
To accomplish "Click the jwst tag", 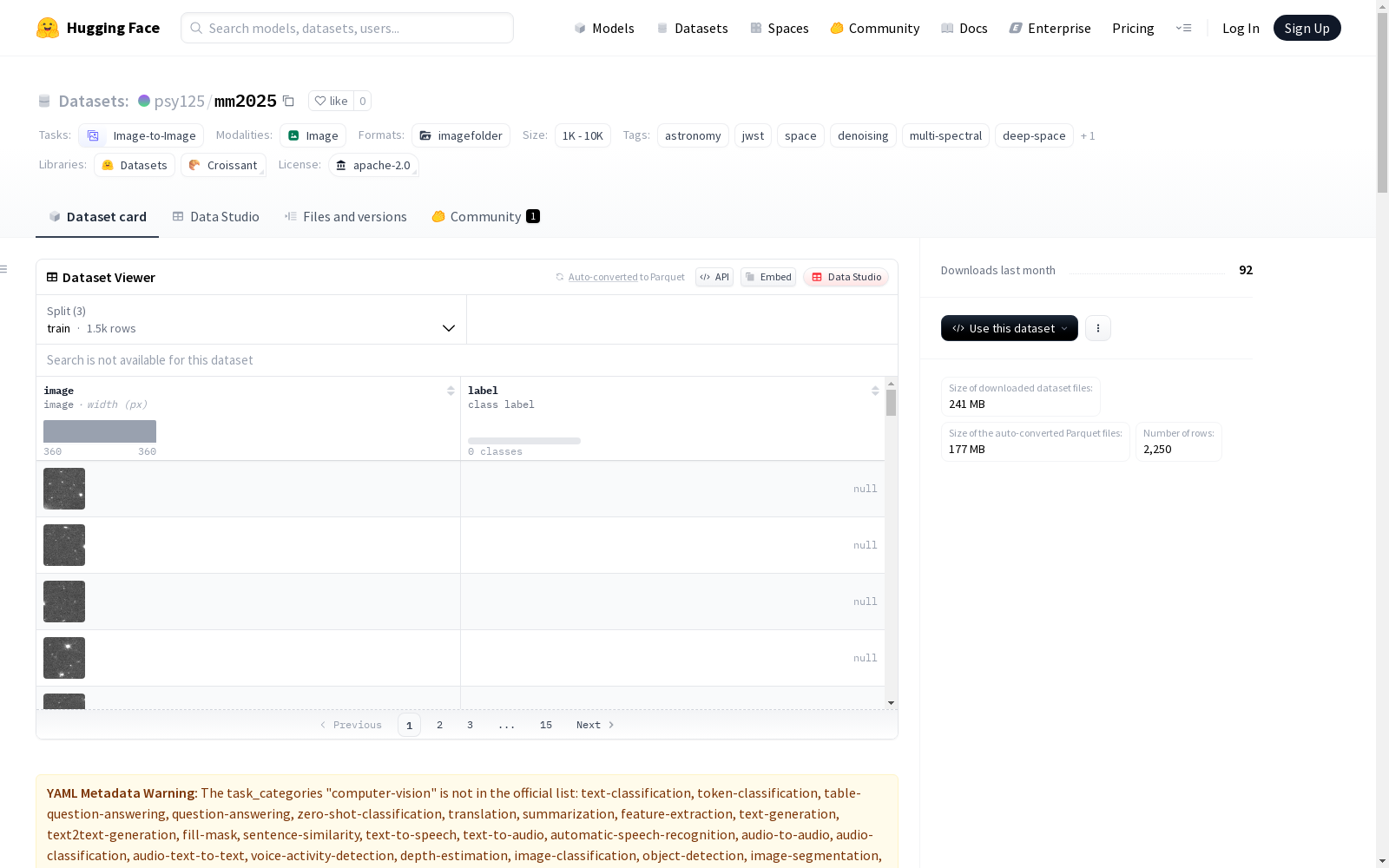I will tap(753, 135).
